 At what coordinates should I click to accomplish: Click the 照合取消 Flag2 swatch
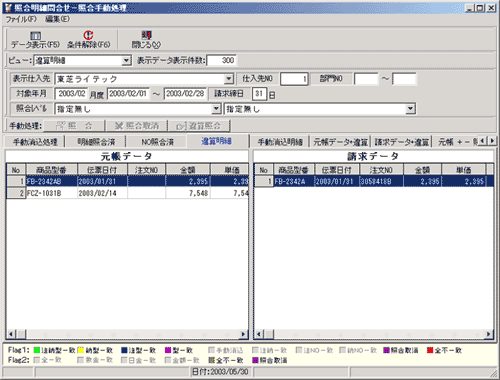point(255,360)
